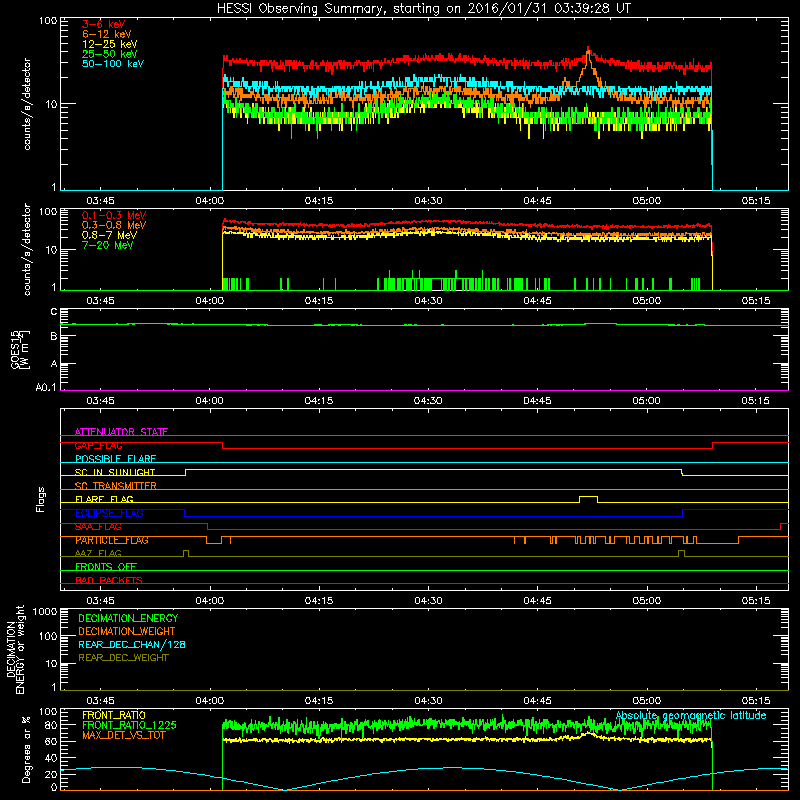Select the POSSIBLE_FLARE flag label
Screen dimensions: 800x800
click(x=115, y=459)
